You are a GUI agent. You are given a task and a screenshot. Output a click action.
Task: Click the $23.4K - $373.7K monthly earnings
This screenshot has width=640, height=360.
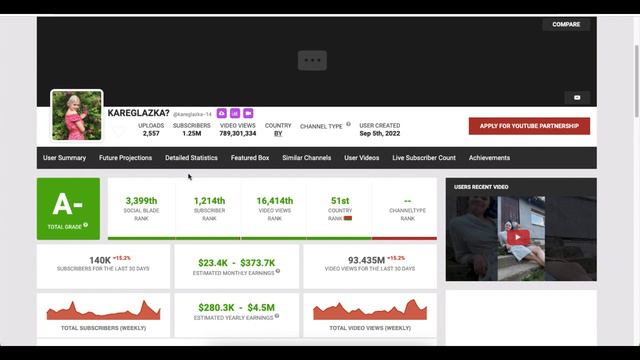tap(236, 263)
